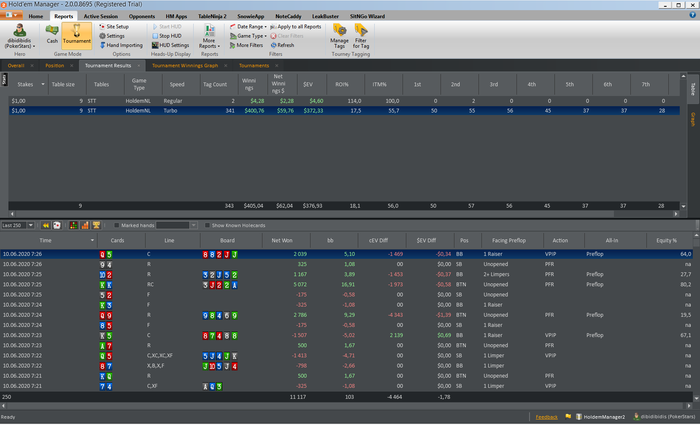Select the Cash game mode icon
The height and width of the screenshot is (425, 700).
pyautogui.click(x=52, y=34)
